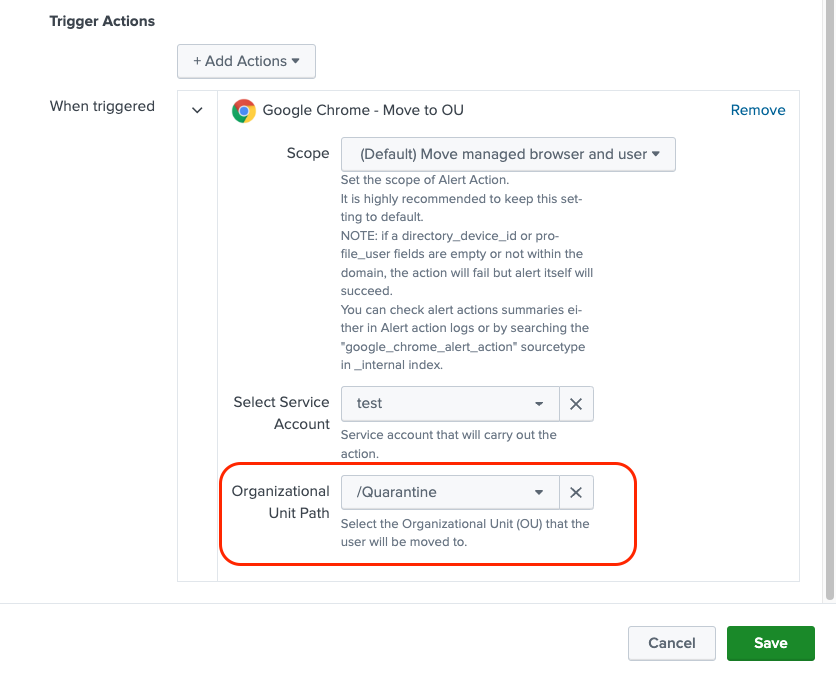Open the Add Actions dropdown

click(246, 61)
